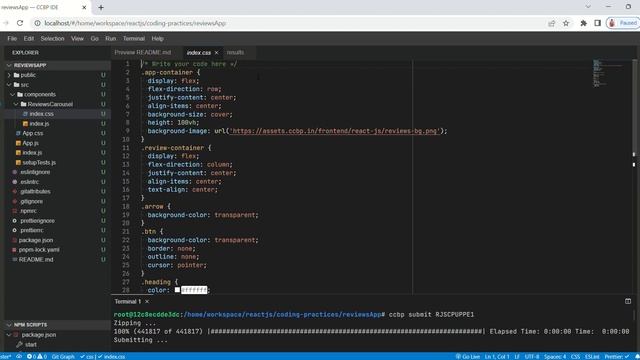Change the CSS language mode
640x360 pixels.
[x=575, y=356]
